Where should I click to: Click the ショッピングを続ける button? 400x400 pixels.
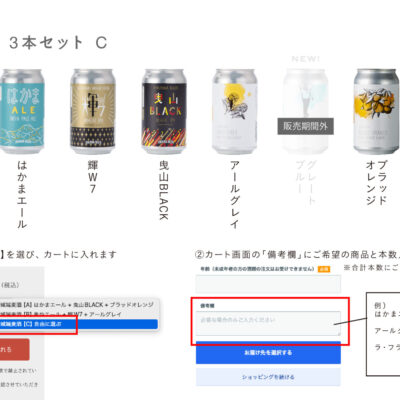(268, 377)
